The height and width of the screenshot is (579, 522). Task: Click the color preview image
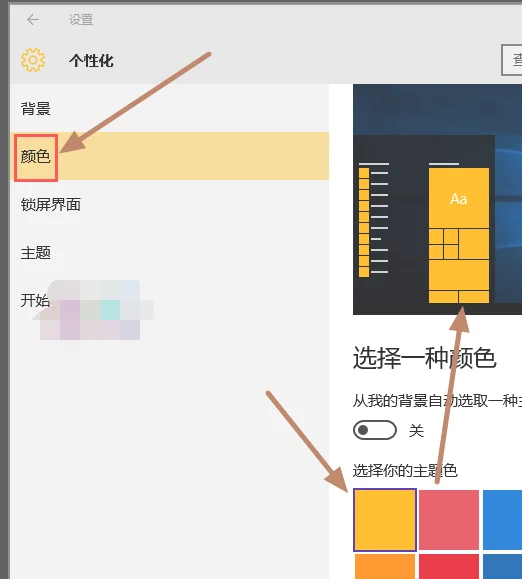(x=437, y=199)
